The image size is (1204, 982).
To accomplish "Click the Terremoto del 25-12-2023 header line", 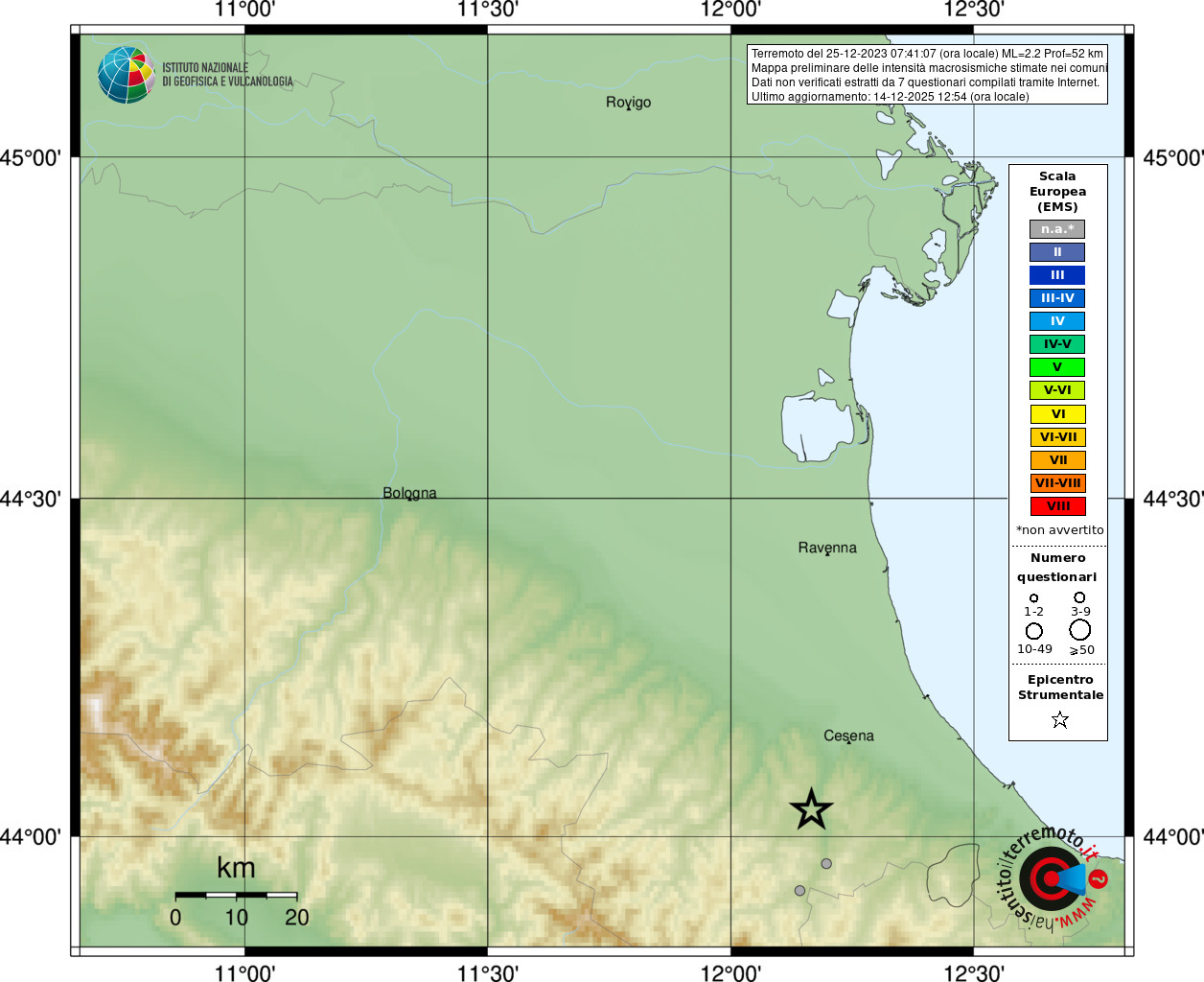I will (x=927, y=54).
